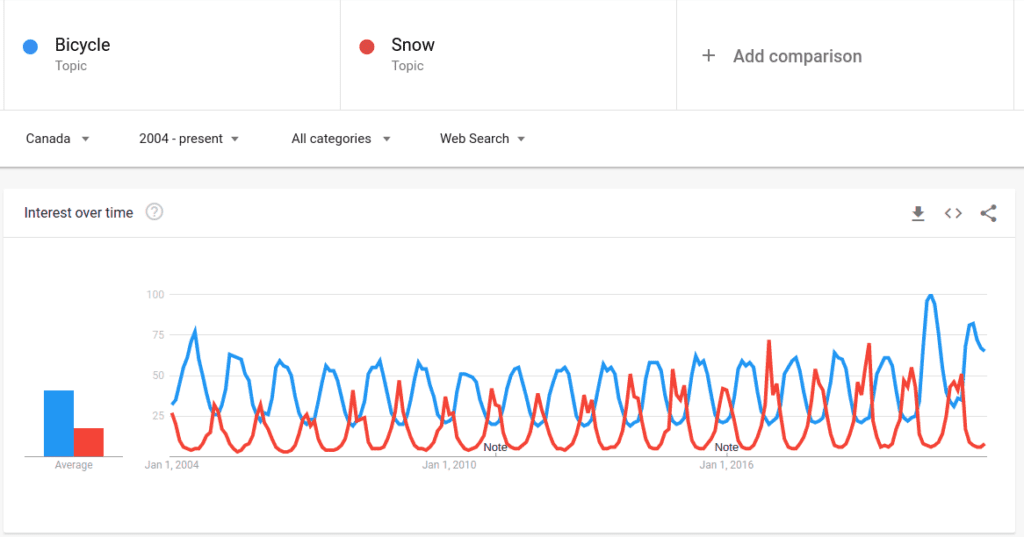Click the red Snow topic dot
Viewport: 1024px width, 537px height.
[x=367, y=46]
